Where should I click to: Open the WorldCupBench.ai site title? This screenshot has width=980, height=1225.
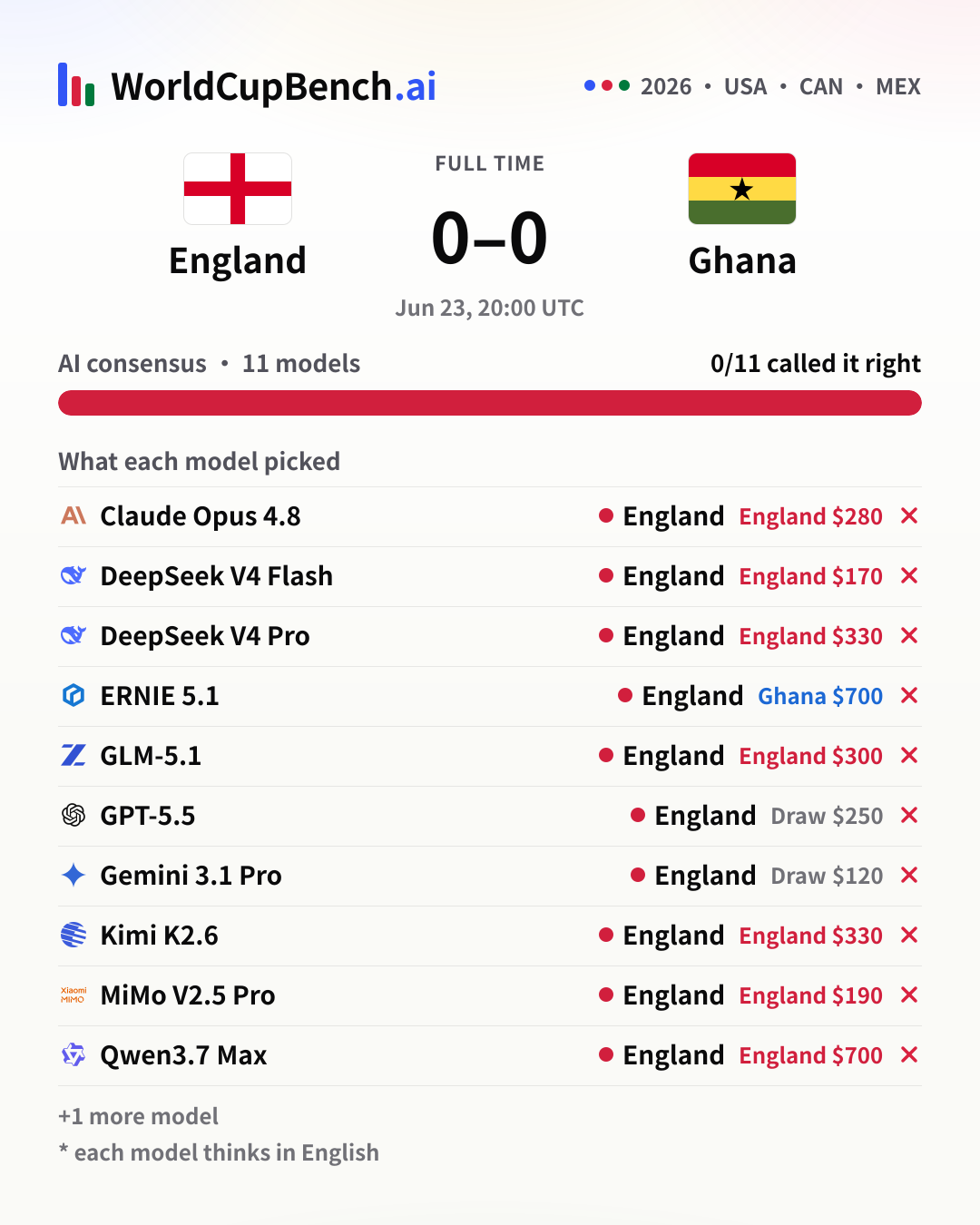273,87
